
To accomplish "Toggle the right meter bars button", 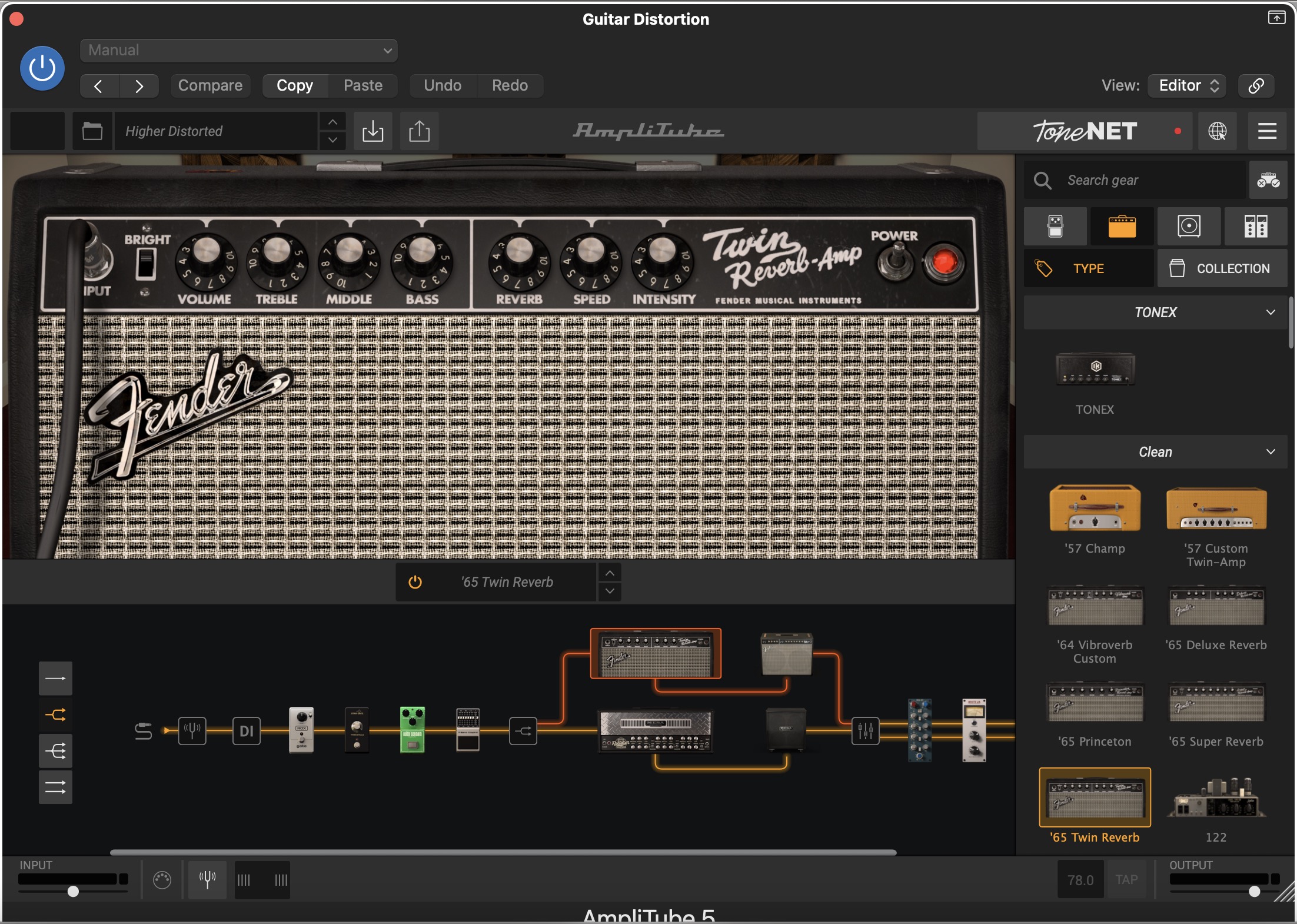I will [x=281, y=880].
